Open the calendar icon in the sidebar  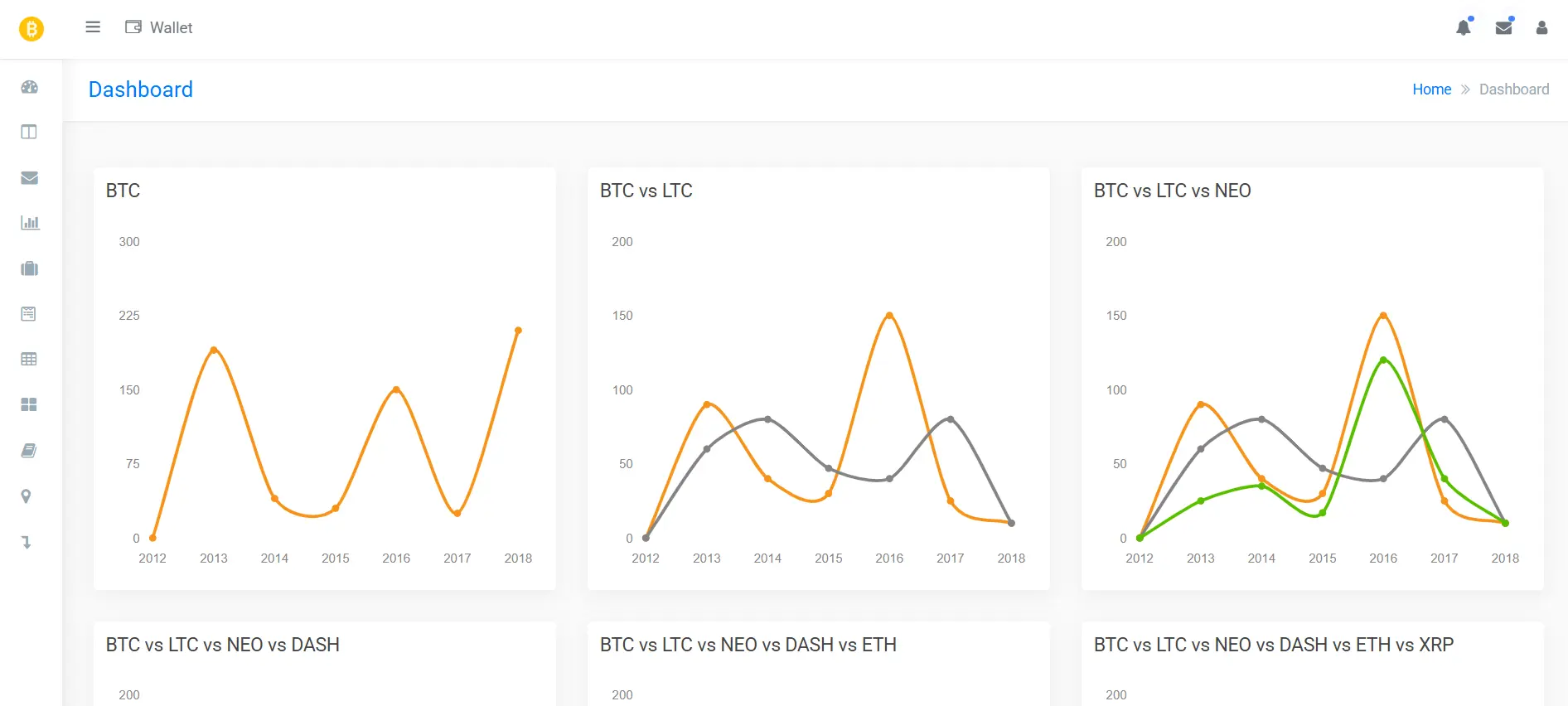pos(28,313)
